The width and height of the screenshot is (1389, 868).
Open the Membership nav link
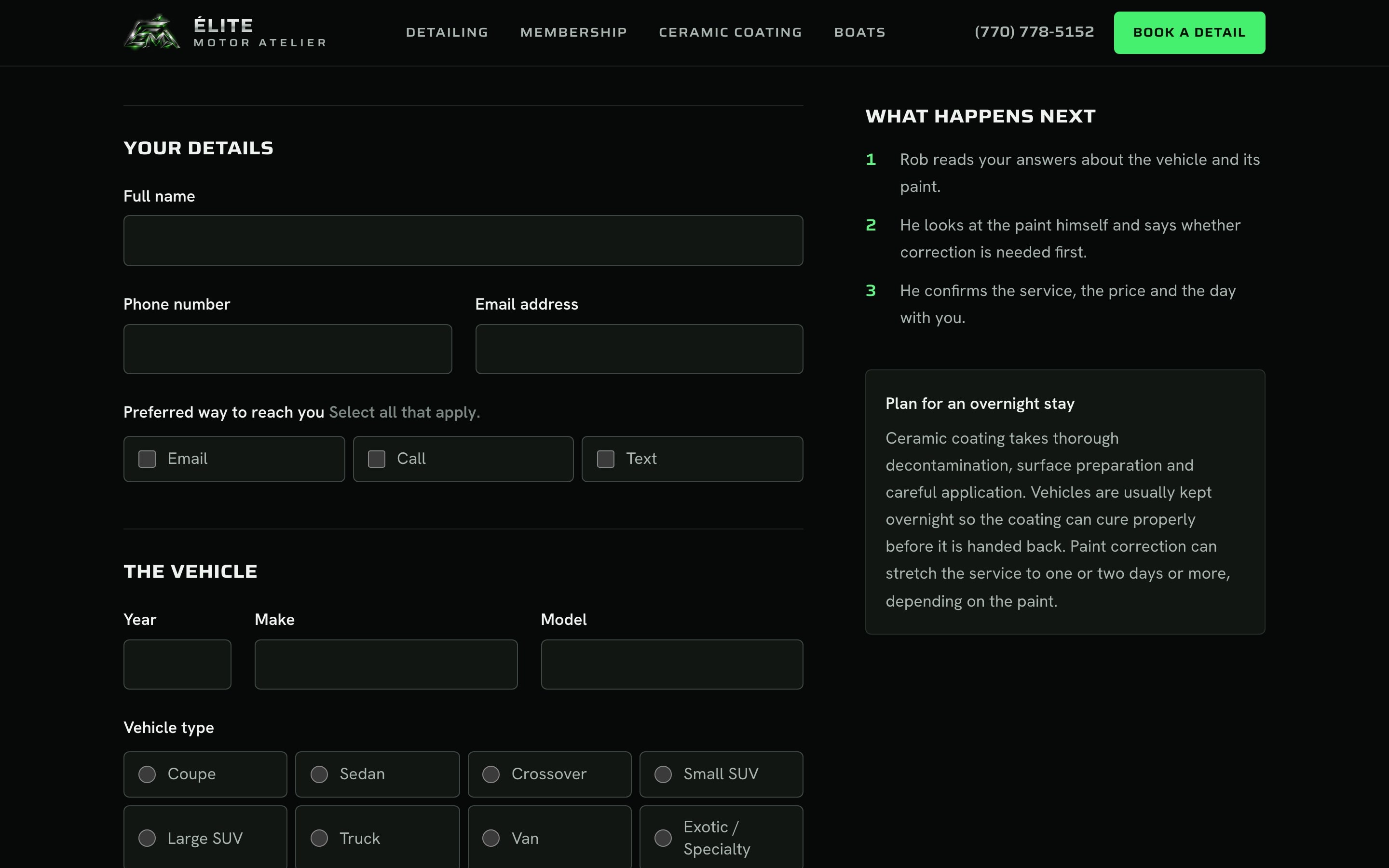pos(573,33)
